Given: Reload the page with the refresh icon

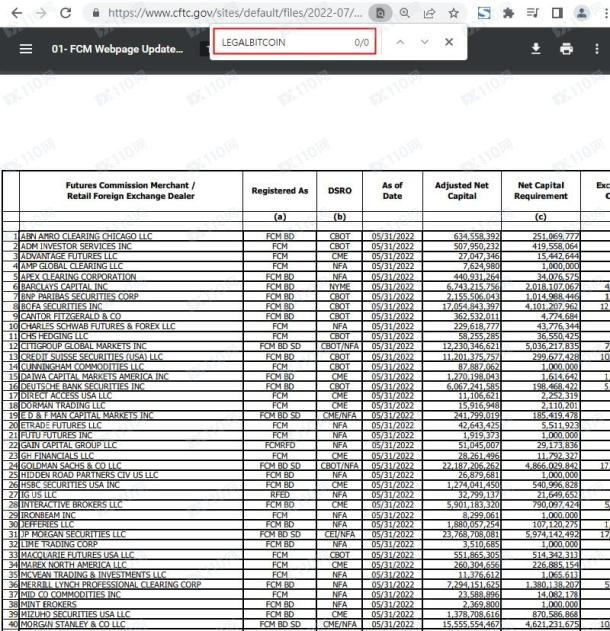Looking at the screenshot, I should 66,14.
